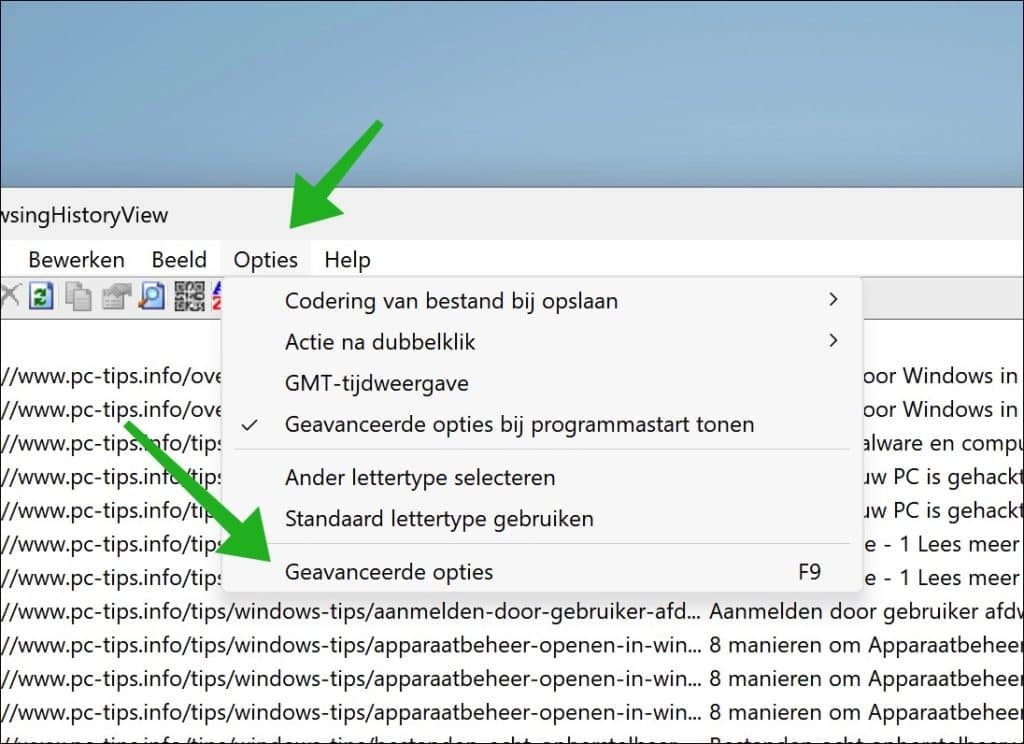This screenshot has width=1024, height=744.
Task: Expand the Actie na dubbelklik submenu
Action: point(542,342)
